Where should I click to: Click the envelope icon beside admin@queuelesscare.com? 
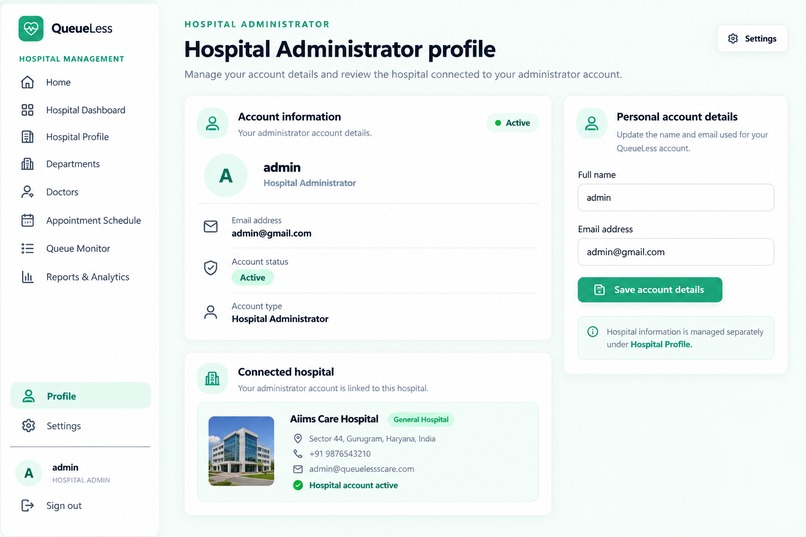298,469
